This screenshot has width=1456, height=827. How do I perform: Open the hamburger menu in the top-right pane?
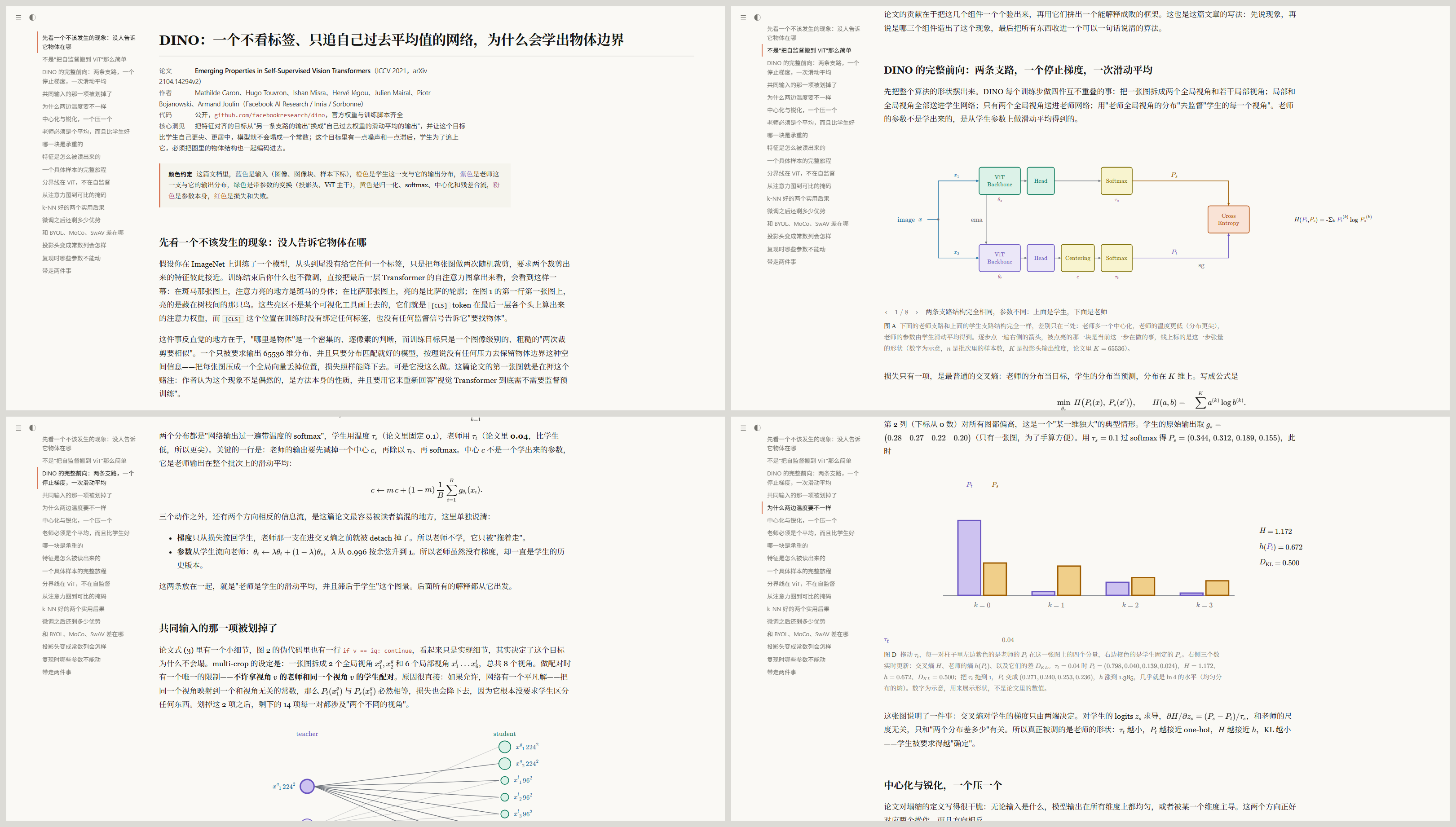pyautogui.click(x=743, y=18)
